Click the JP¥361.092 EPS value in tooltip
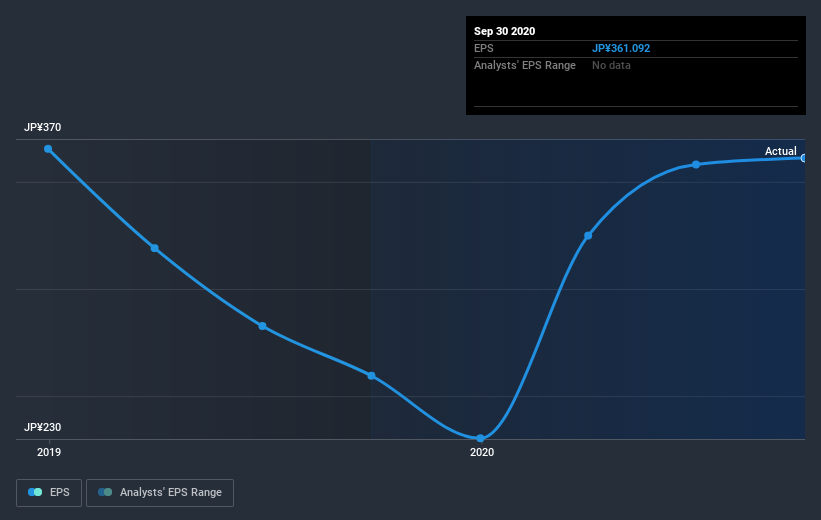Screen dimensions: 821x520 coord(621,48)
